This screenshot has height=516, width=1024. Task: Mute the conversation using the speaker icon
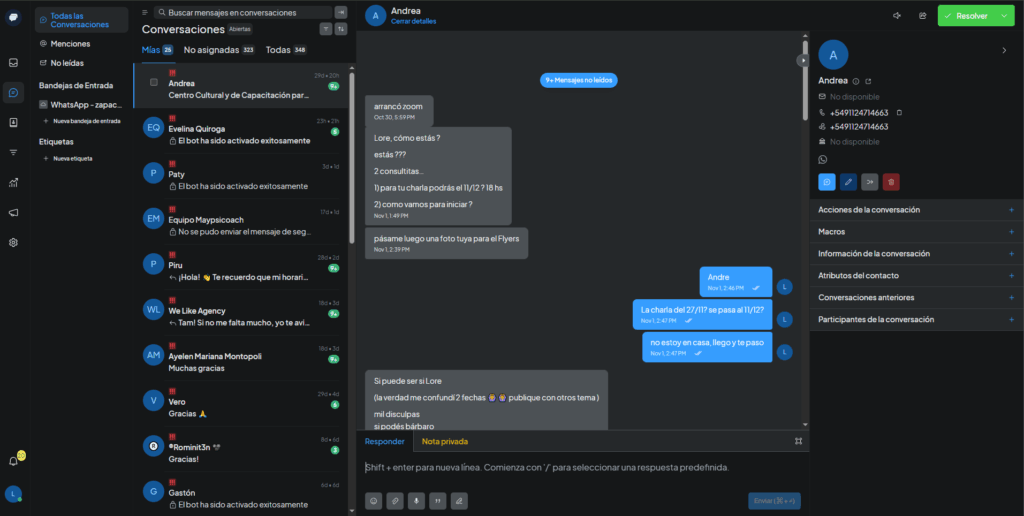click(x=896, y=15)
